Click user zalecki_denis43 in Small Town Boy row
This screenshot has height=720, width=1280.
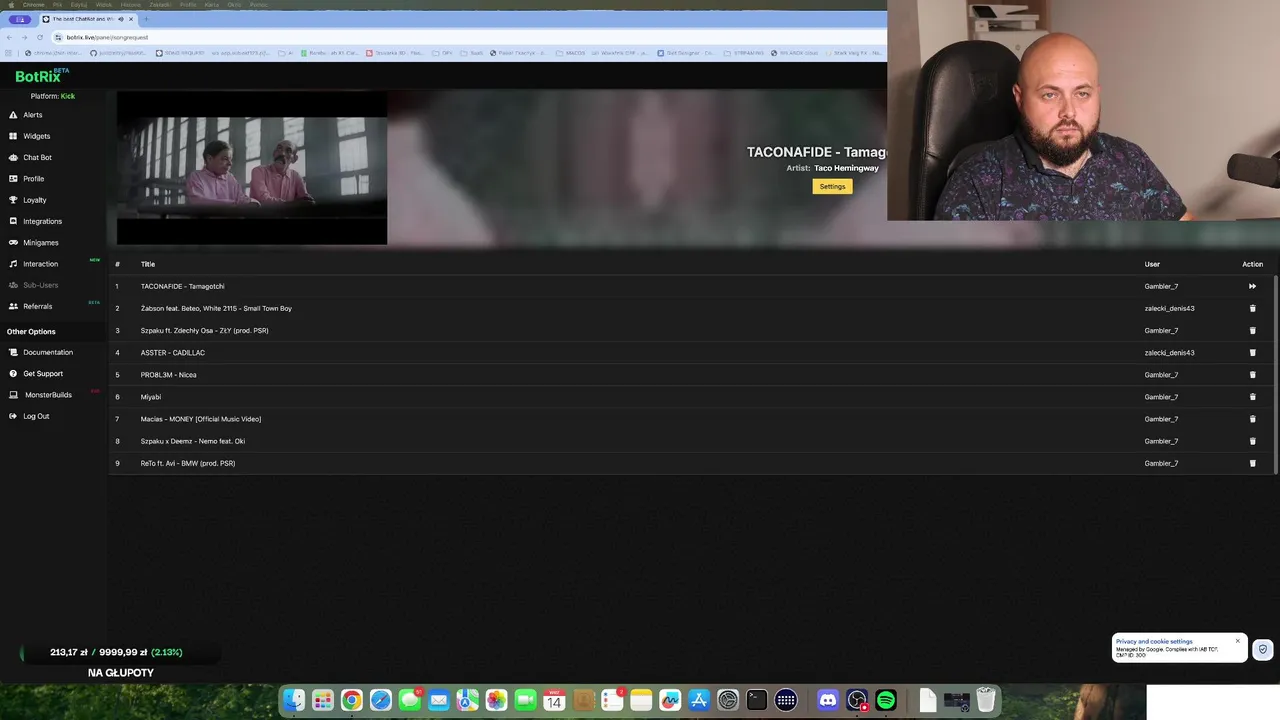click(x=1169, y=308)
